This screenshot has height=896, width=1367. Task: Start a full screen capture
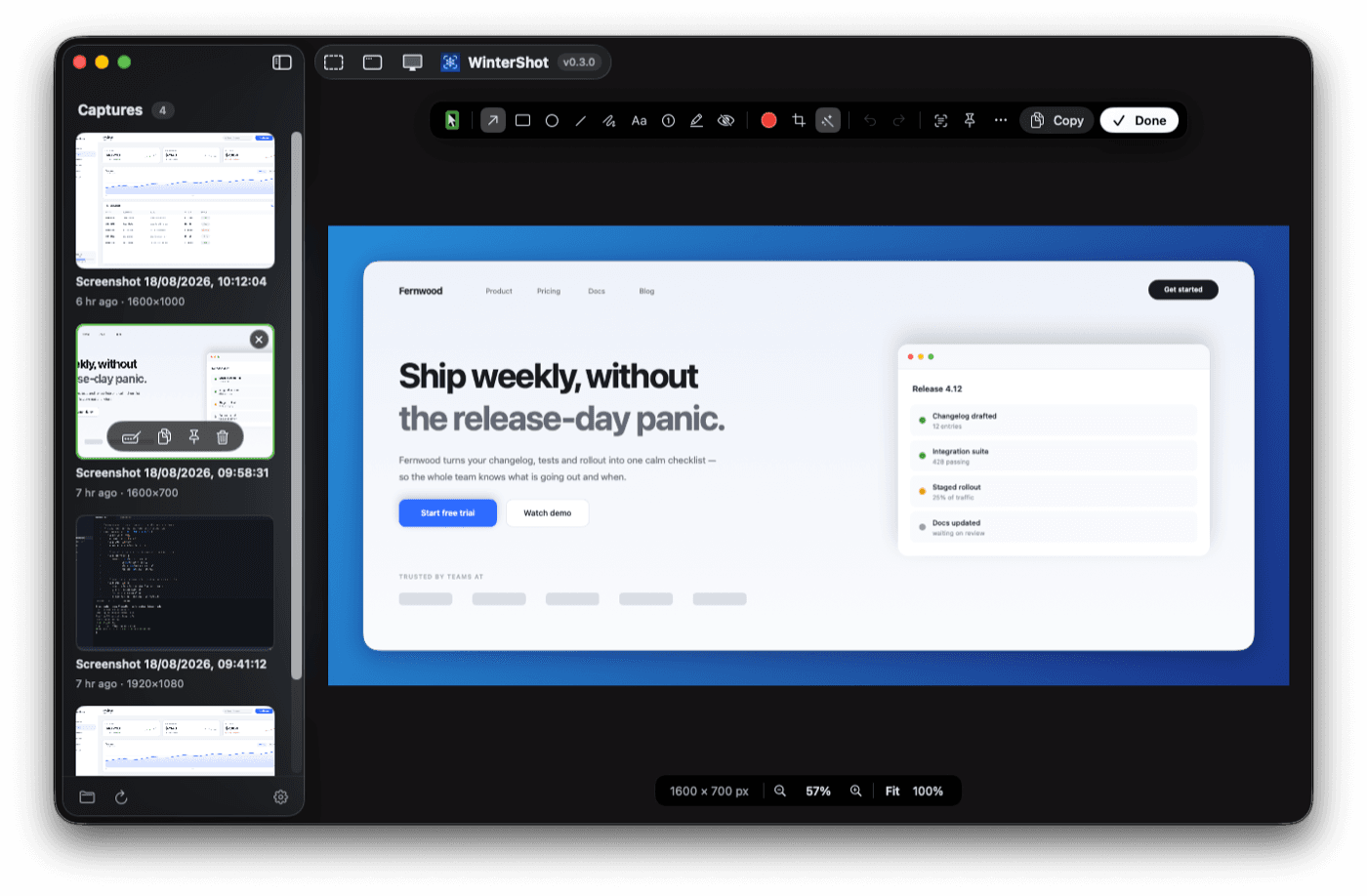tap(413, 62)
